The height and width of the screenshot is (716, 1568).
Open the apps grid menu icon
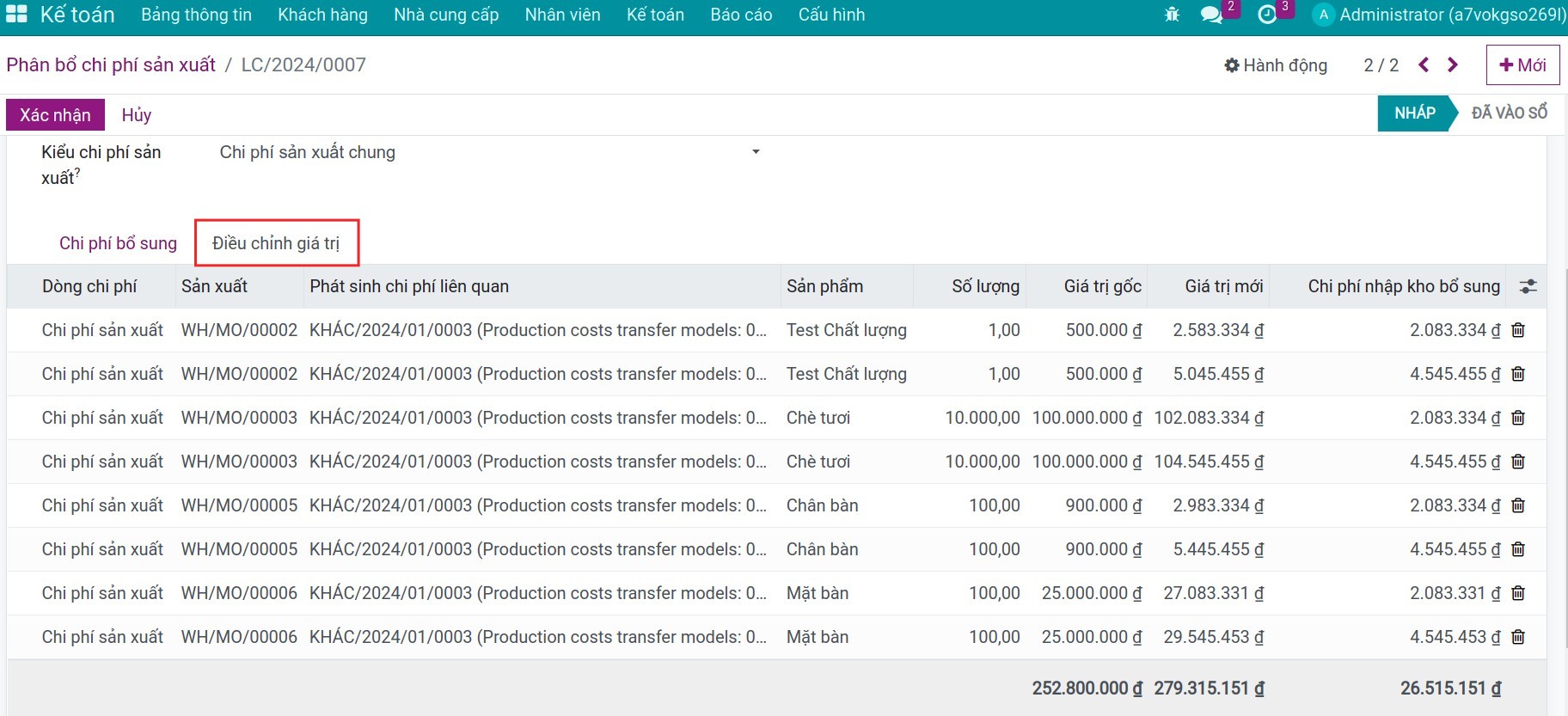pyautogui.click(x=16, y=15)
